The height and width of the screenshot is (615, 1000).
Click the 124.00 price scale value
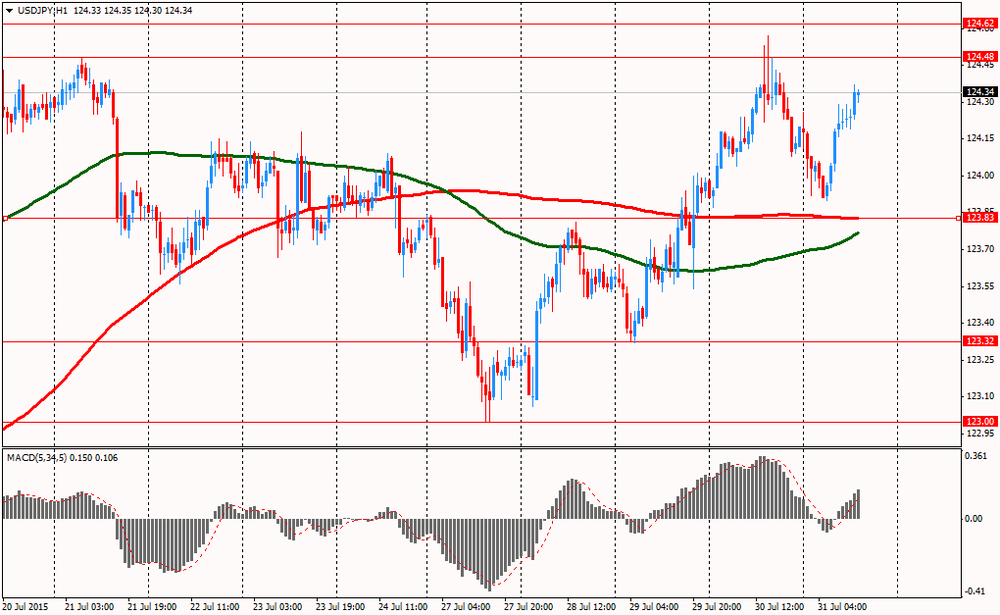(980, 175)
